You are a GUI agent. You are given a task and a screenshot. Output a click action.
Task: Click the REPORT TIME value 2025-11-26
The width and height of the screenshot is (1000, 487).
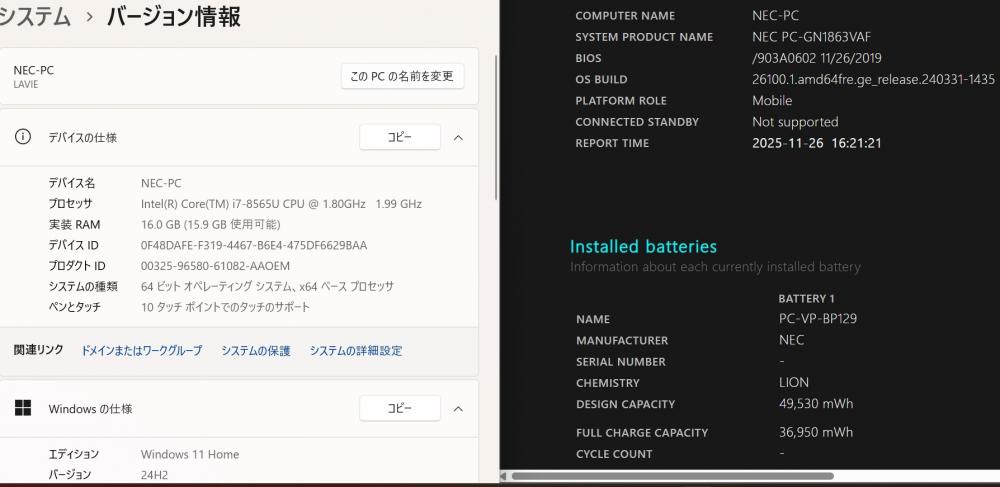[817, 143]
